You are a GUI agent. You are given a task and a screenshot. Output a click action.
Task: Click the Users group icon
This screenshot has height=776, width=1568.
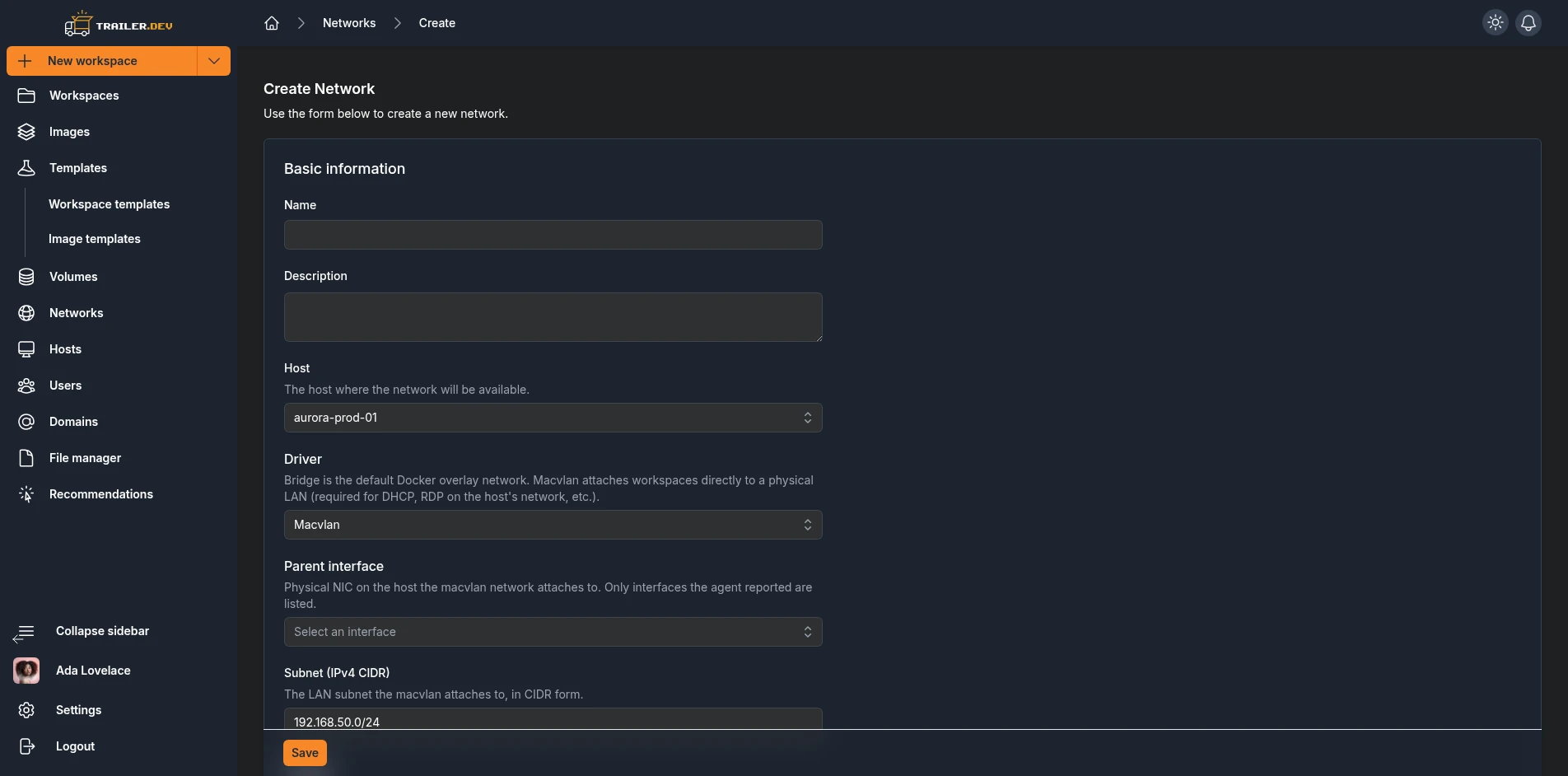coord(26,386)
